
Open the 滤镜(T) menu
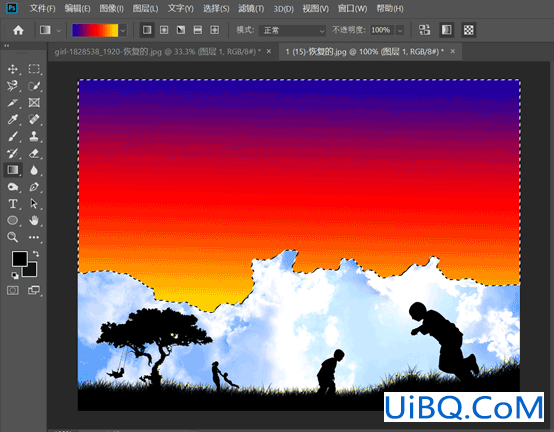tap(251, 8)
